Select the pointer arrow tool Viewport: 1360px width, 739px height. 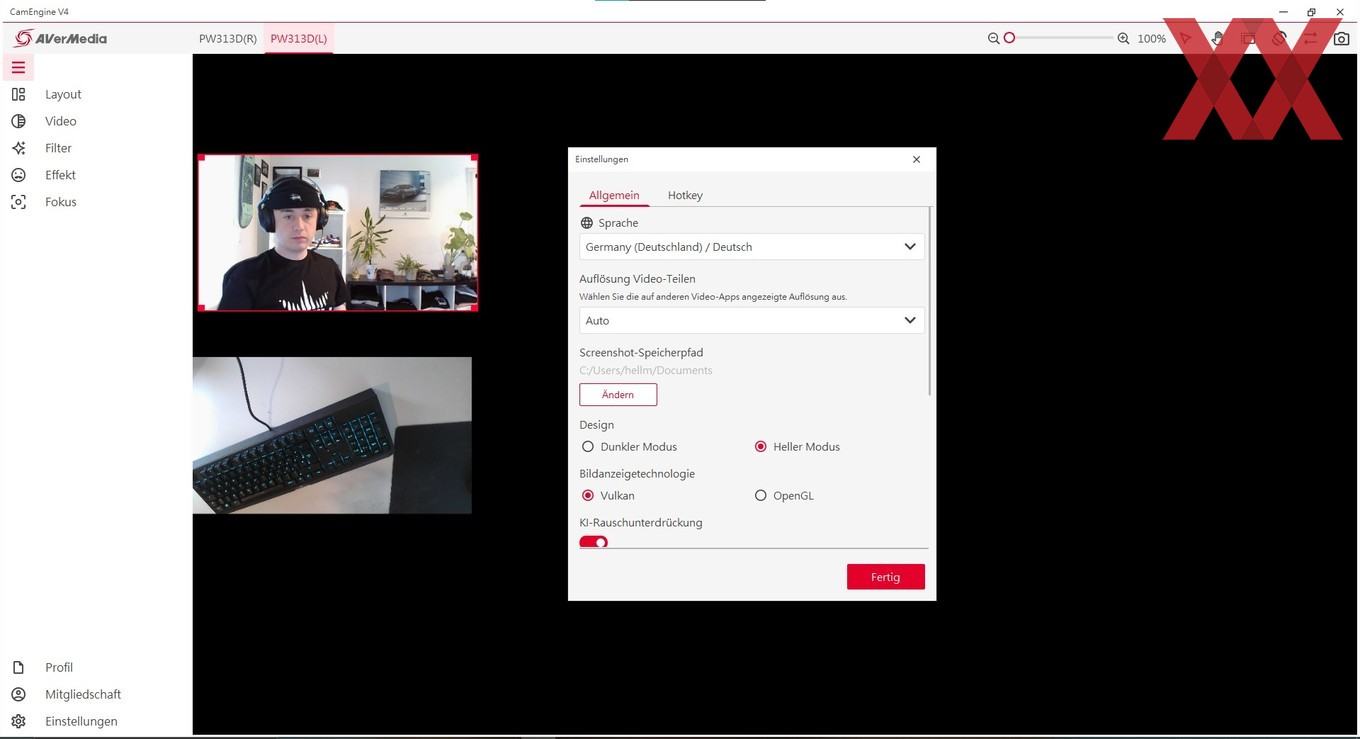tap(1186, 38)
